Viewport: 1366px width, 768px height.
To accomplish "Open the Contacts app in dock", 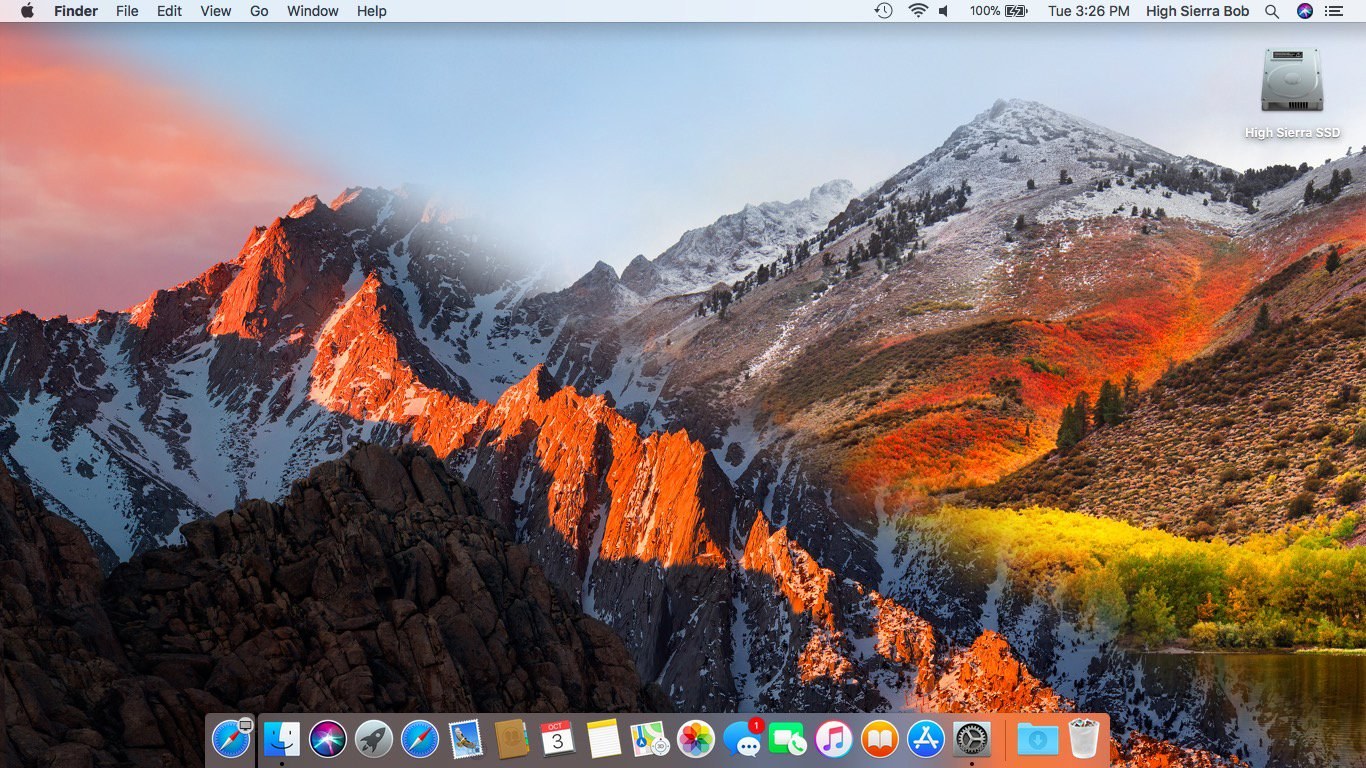I will 512,740.
